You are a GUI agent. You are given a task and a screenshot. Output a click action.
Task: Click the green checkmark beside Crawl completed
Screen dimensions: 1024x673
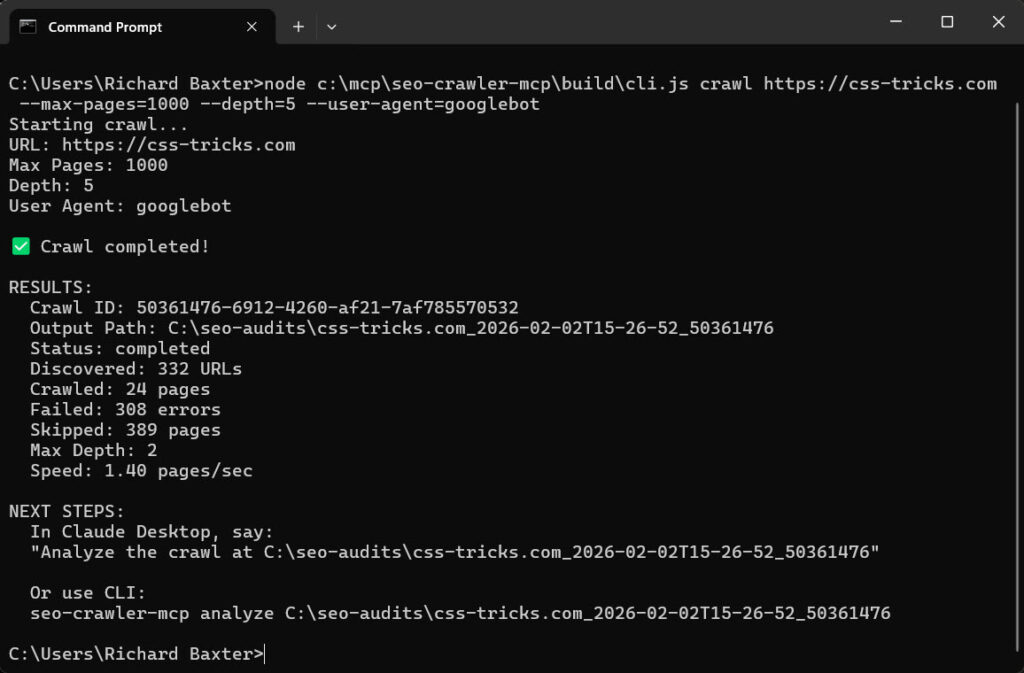pos(20,246)
